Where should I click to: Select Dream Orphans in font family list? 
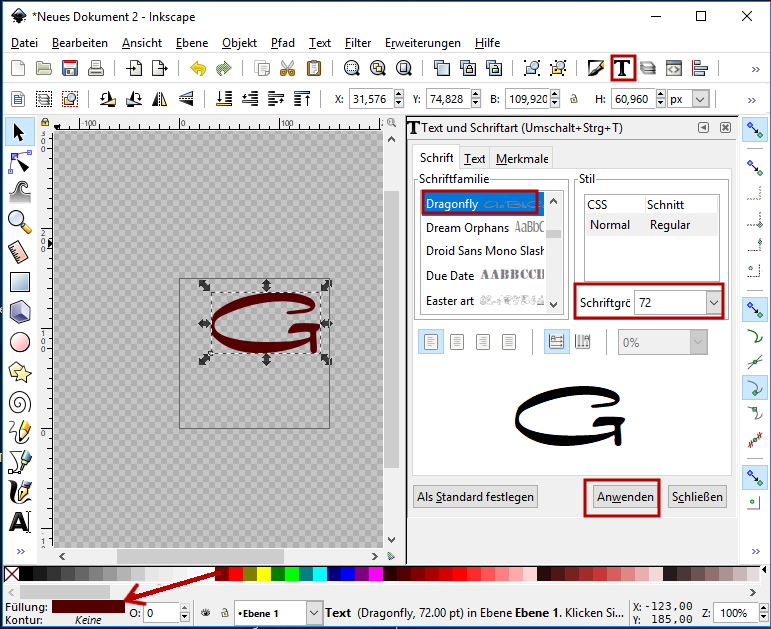tap(467, 227)
